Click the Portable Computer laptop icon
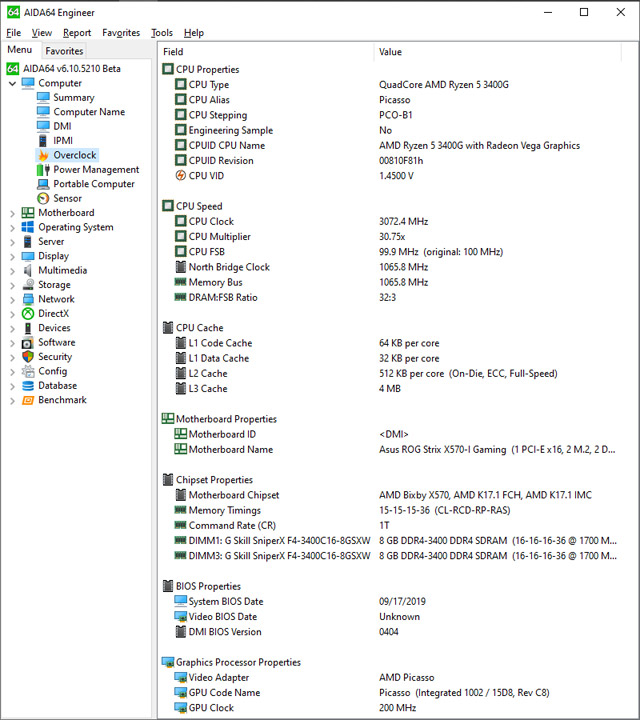This screenshot has width=640, height=720. [43, 184]
